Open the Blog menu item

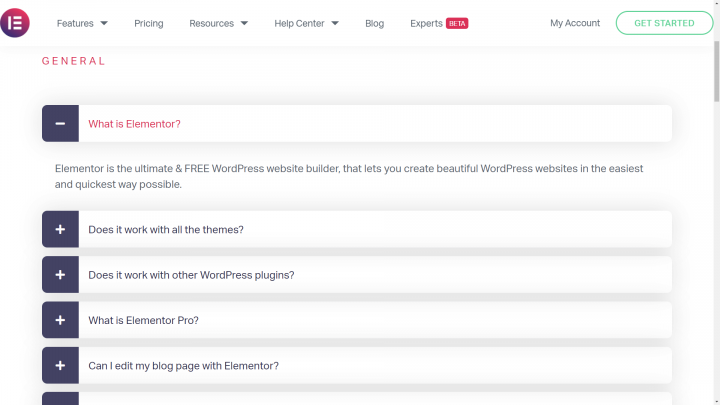(x=374, y=23)
